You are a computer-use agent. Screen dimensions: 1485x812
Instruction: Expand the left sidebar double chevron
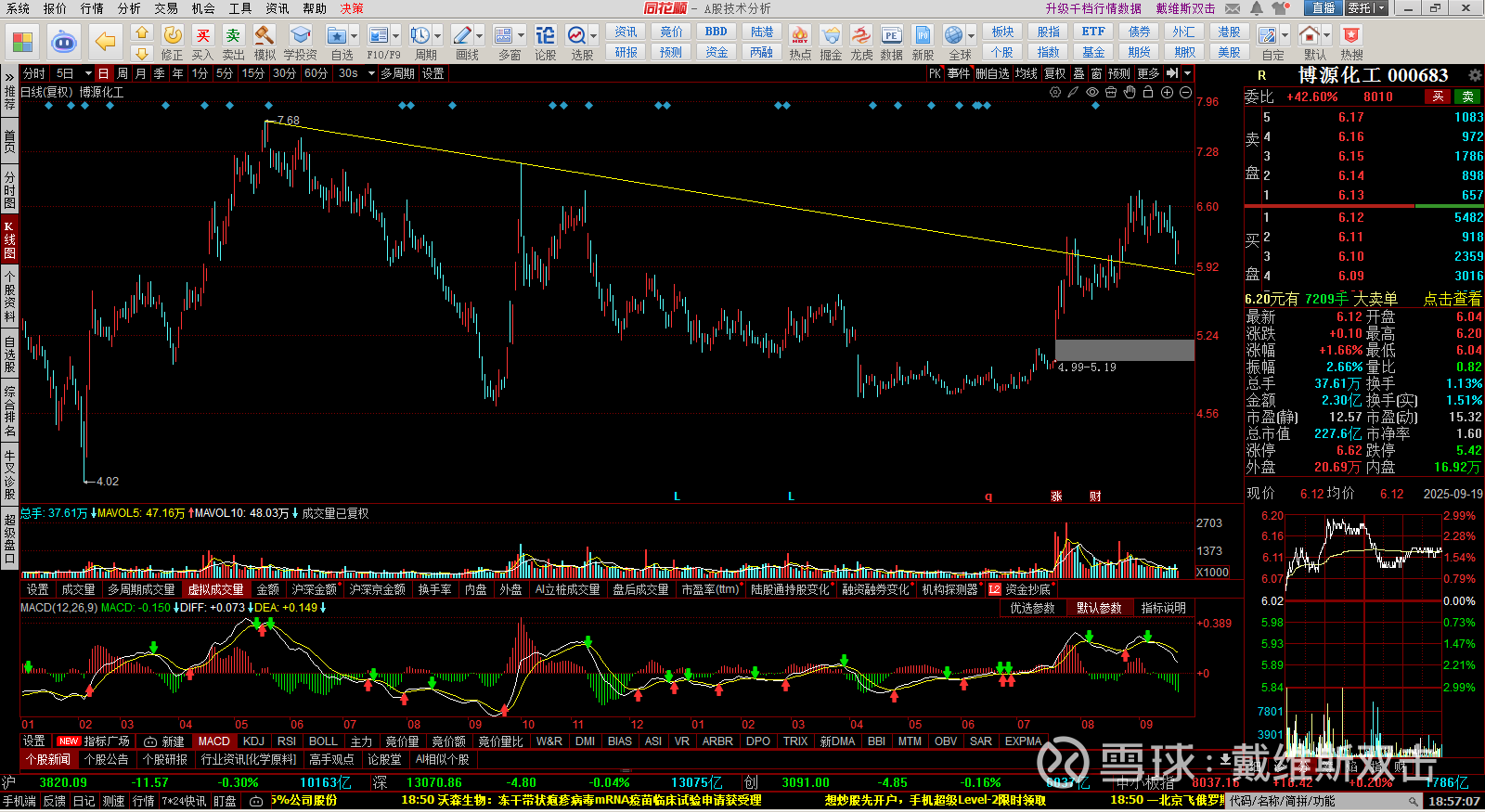pos(9,75)
